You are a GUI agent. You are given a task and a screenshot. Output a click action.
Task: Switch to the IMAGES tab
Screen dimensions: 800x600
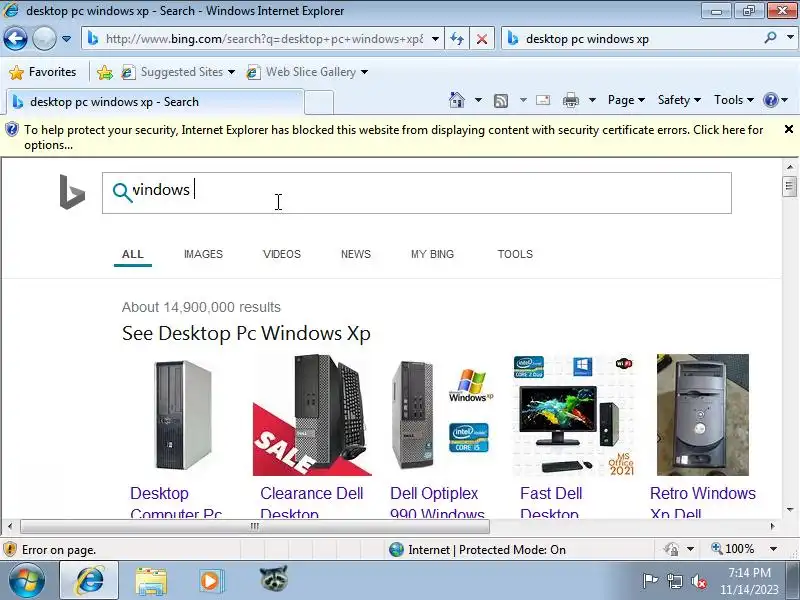coord(203,254)
